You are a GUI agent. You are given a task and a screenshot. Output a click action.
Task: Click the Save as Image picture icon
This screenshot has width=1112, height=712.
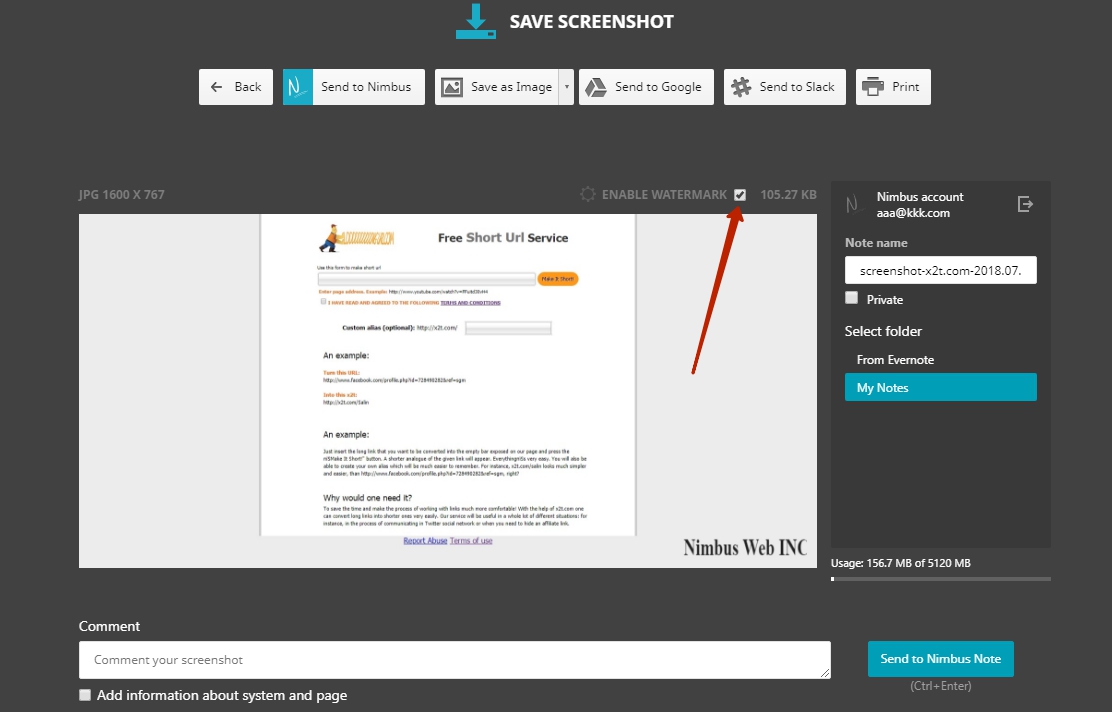(452, 87)
